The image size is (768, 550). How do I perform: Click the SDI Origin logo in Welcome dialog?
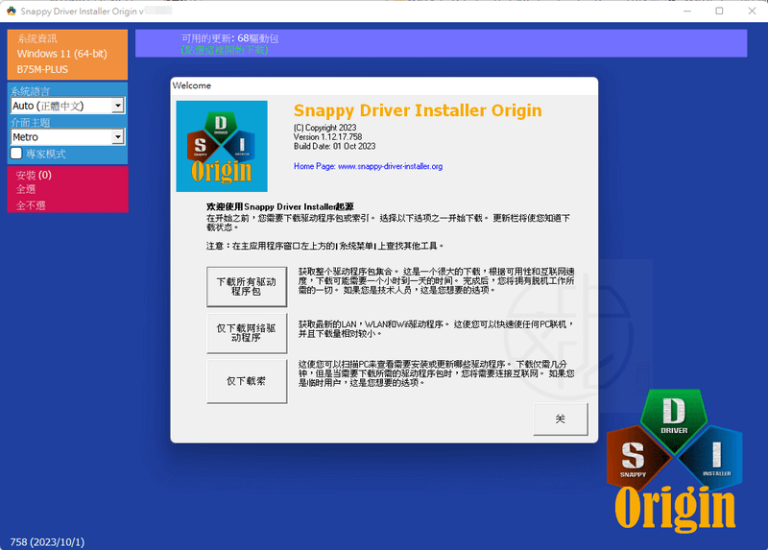tap(221, 146)
